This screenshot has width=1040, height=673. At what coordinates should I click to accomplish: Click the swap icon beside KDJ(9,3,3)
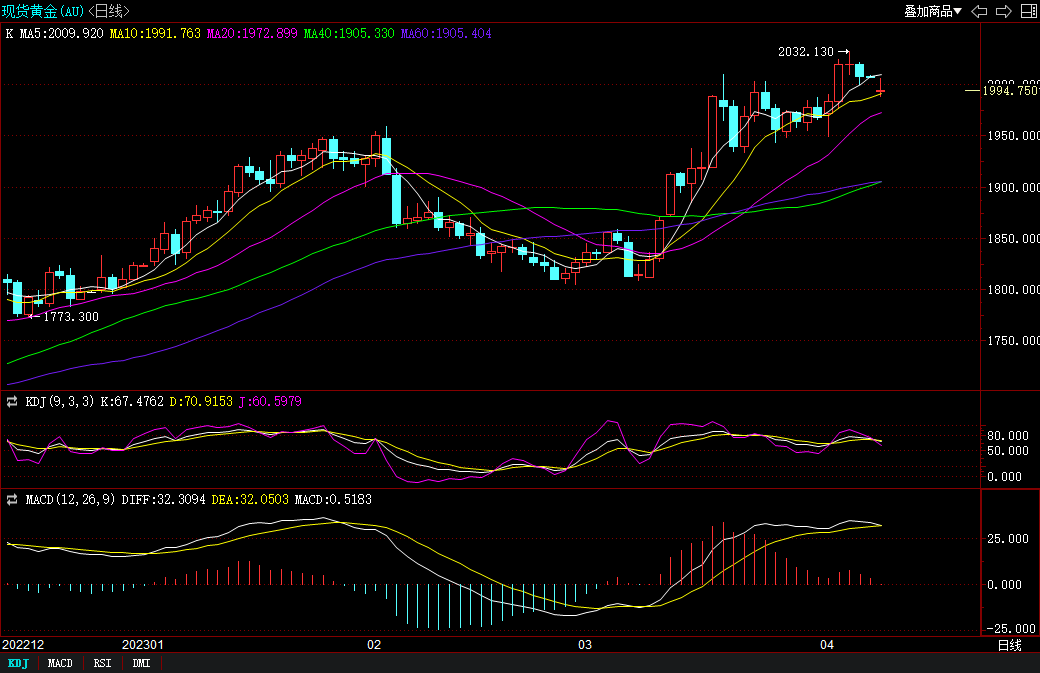pyautogui.click(x=12, y=401)
